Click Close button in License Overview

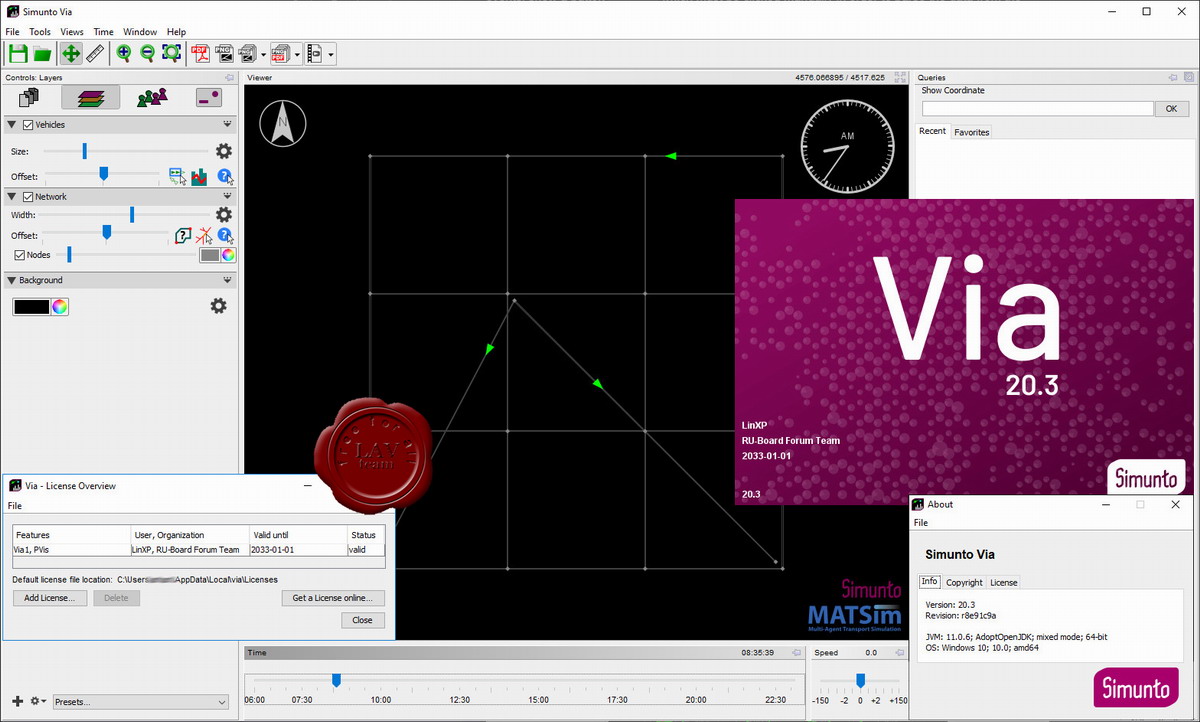(x=363, y=620)
